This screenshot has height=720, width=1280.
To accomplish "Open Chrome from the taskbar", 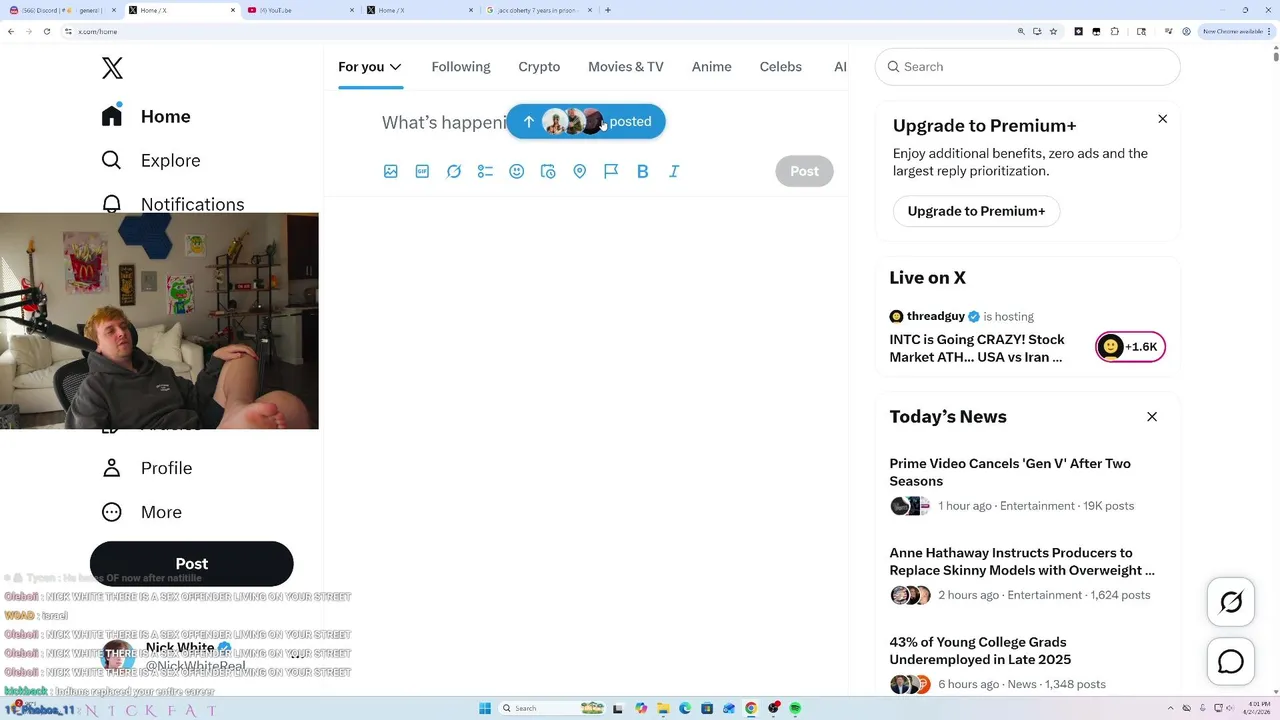I will [x=751, y=708].
